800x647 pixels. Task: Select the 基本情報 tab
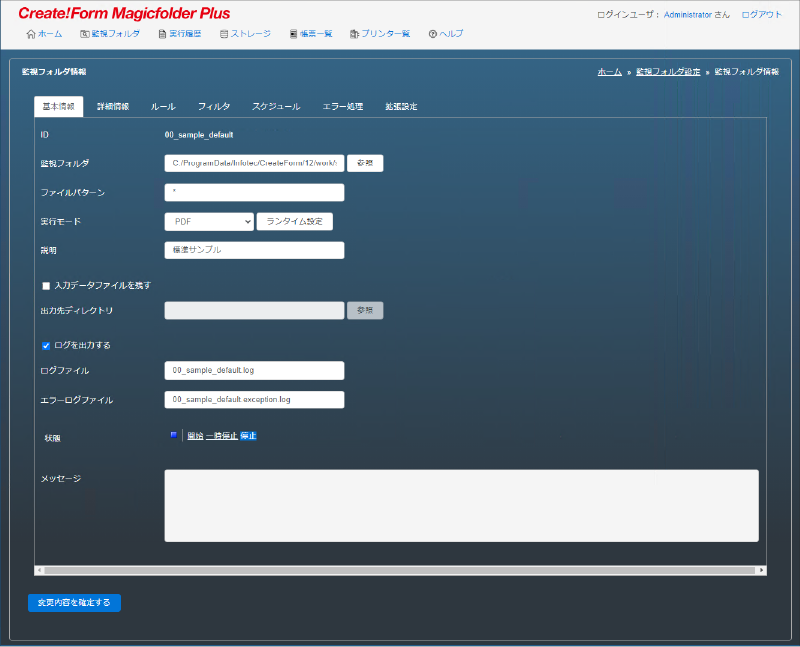[59, 107]
